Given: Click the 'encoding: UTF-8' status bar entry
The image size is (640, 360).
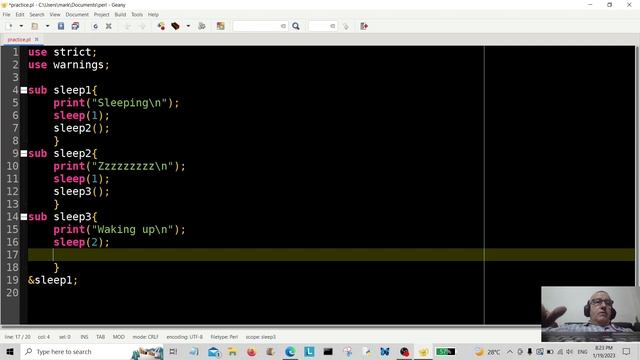Looking at the screenshot, I should point(184,337).
